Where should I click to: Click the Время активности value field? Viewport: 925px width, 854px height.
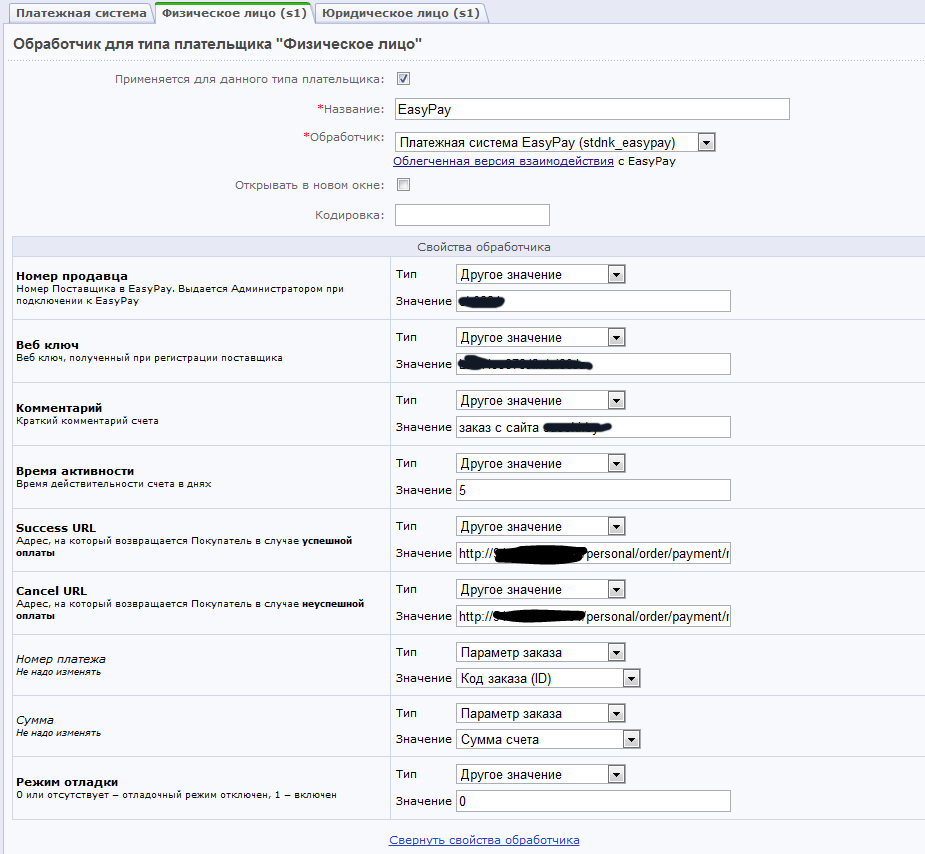click(x=593, y=490)
